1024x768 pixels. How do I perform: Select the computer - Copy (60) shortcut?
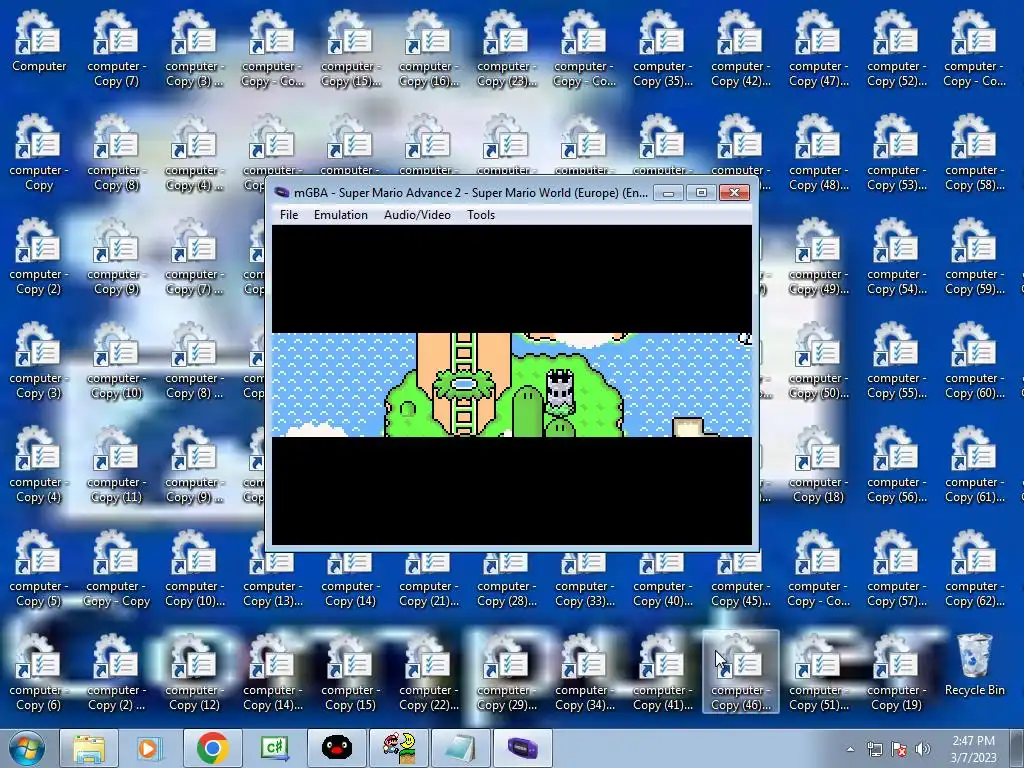[974, 360]
